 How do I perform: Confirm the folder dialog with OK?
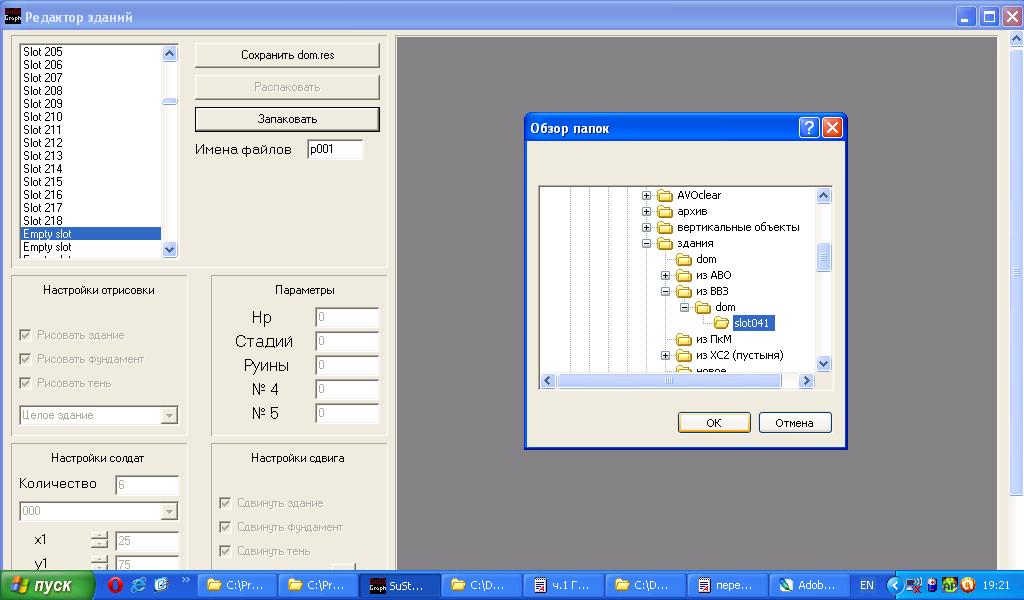tap(714, 423)
